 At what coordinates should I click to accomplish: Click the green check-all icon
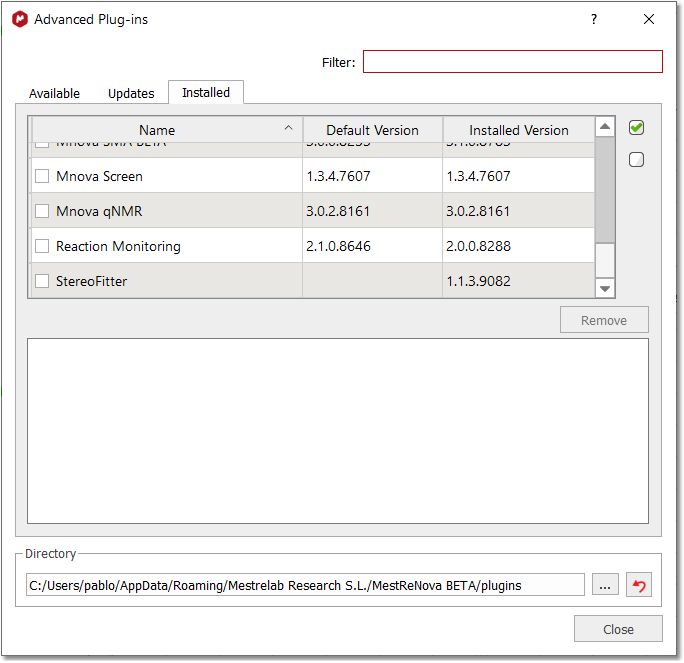pyautogui.click(x=636, y=128)
